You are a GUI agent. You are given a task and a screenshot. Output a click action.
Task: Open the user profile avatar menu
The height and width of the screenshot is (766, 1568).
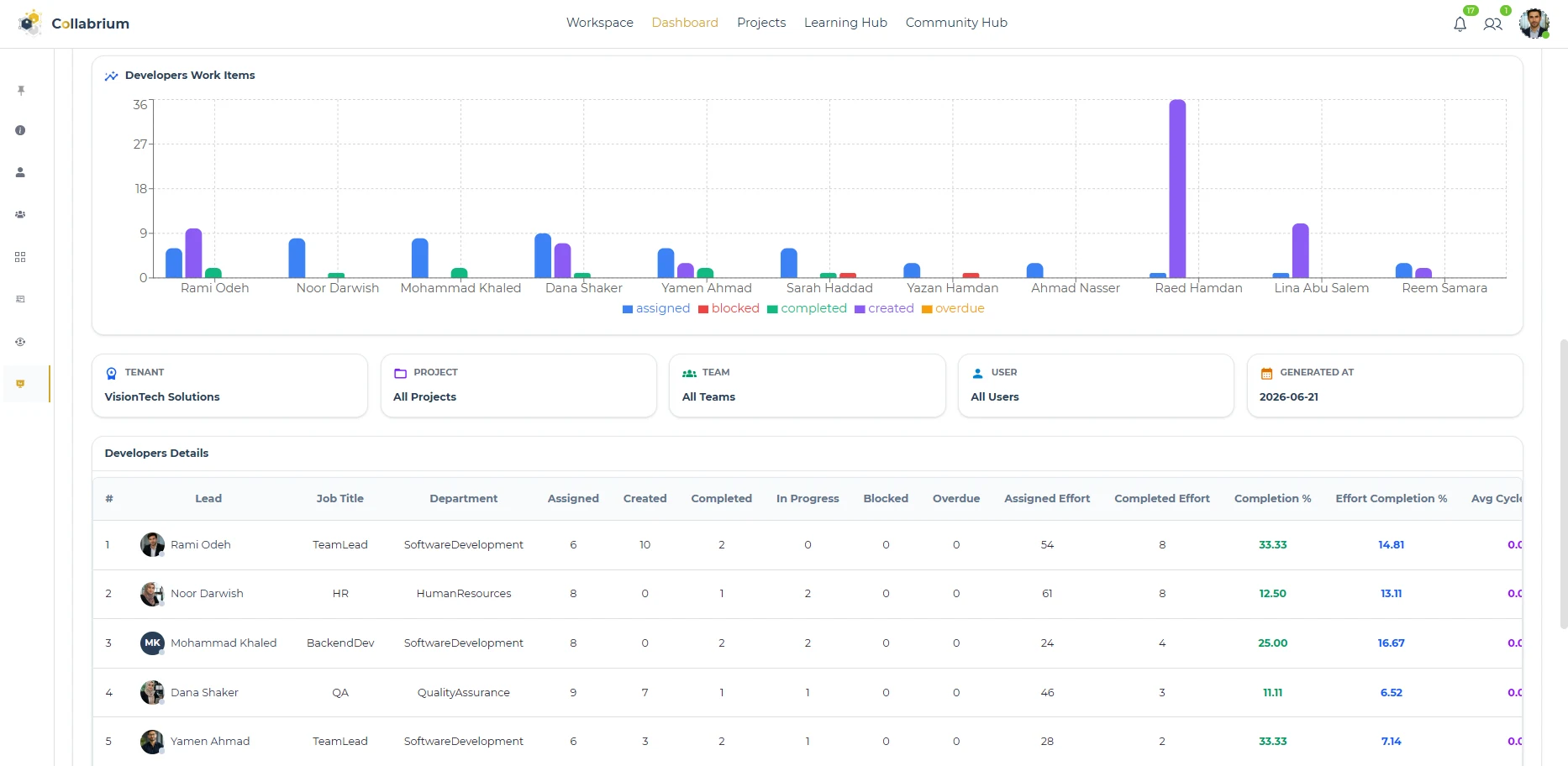1534,24
